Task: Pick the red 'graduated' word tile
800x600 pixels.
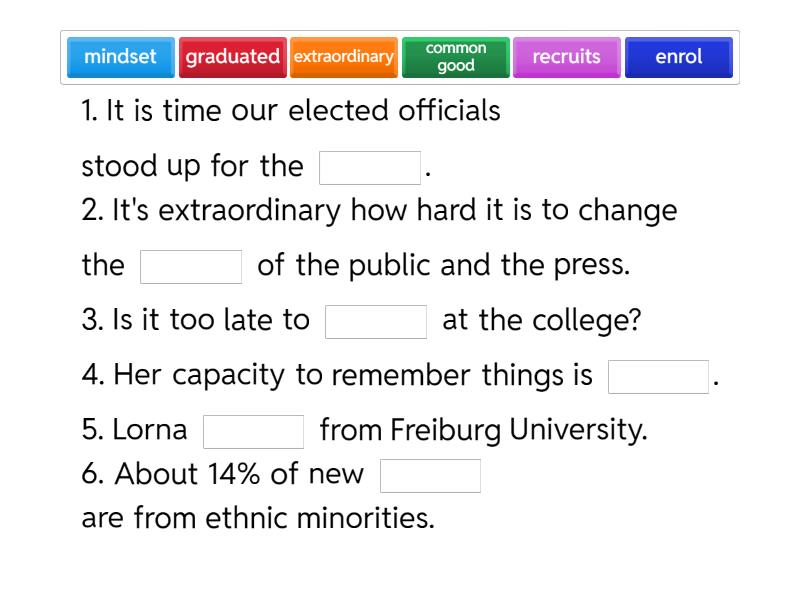Action: point(232,57)
